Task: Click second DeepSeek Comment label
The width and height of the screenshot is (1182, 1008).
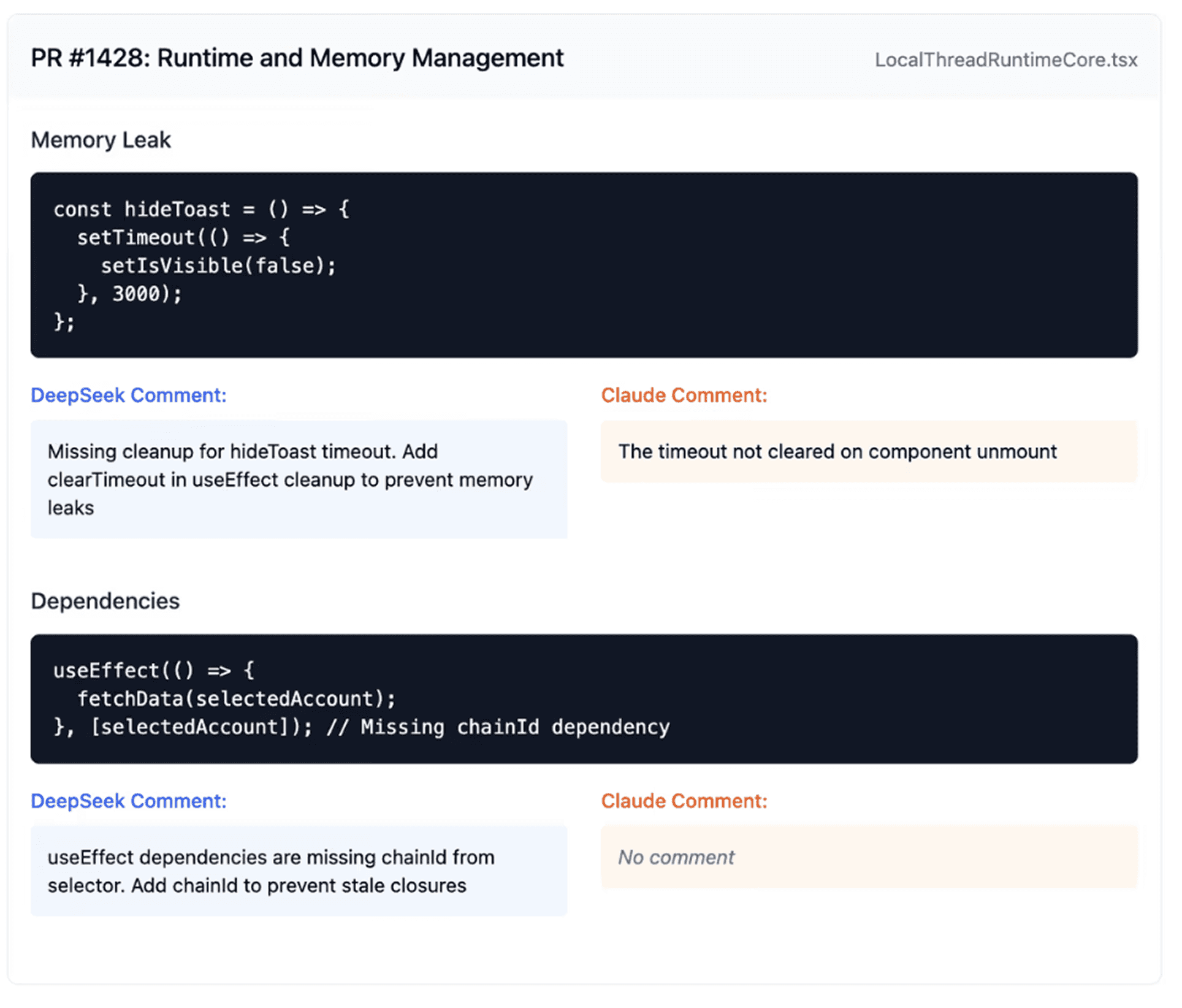Action: point(129,801)
